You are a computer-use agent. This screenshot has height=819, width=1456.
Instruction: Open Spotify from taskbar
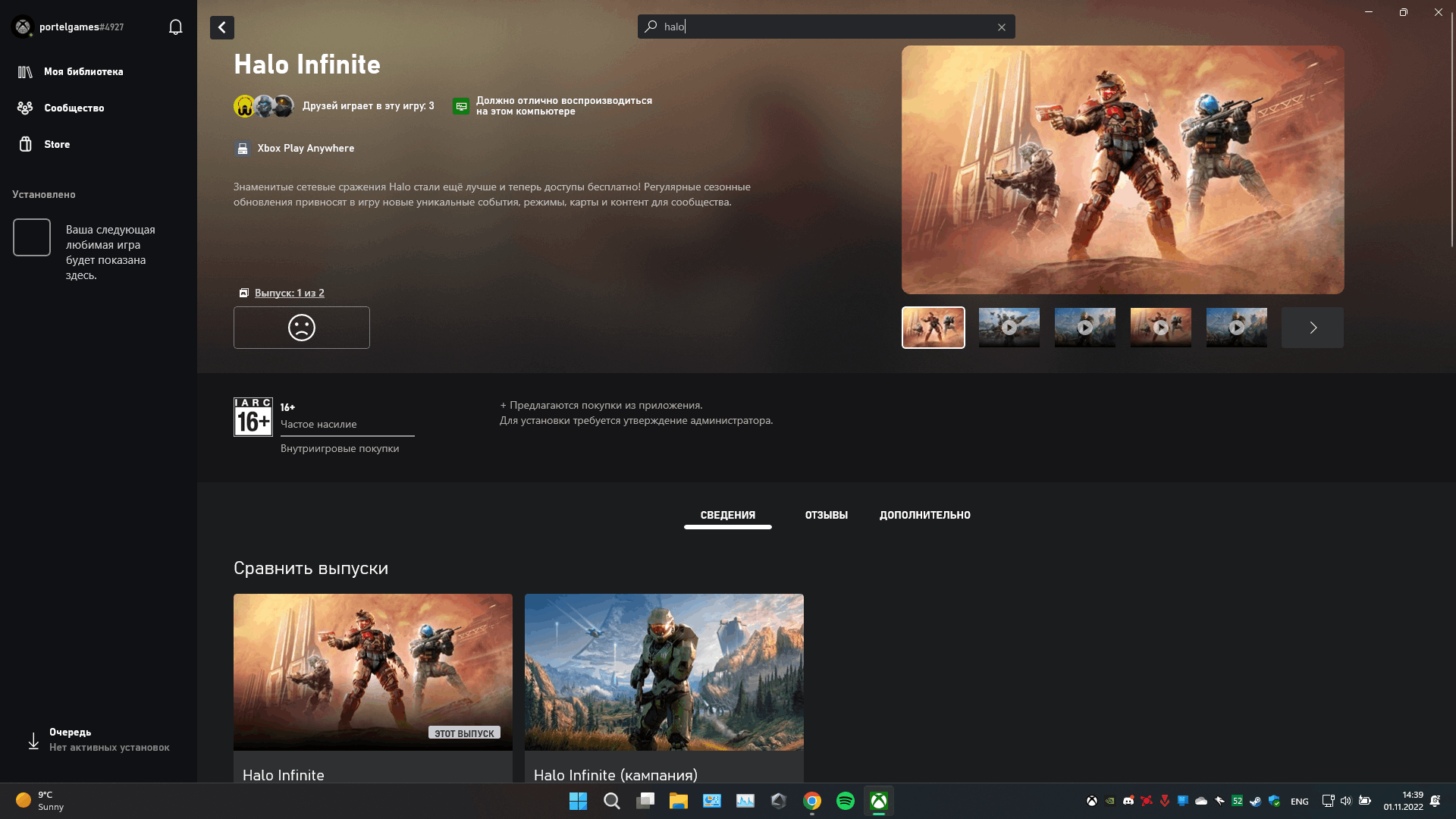tap(845, 801)
